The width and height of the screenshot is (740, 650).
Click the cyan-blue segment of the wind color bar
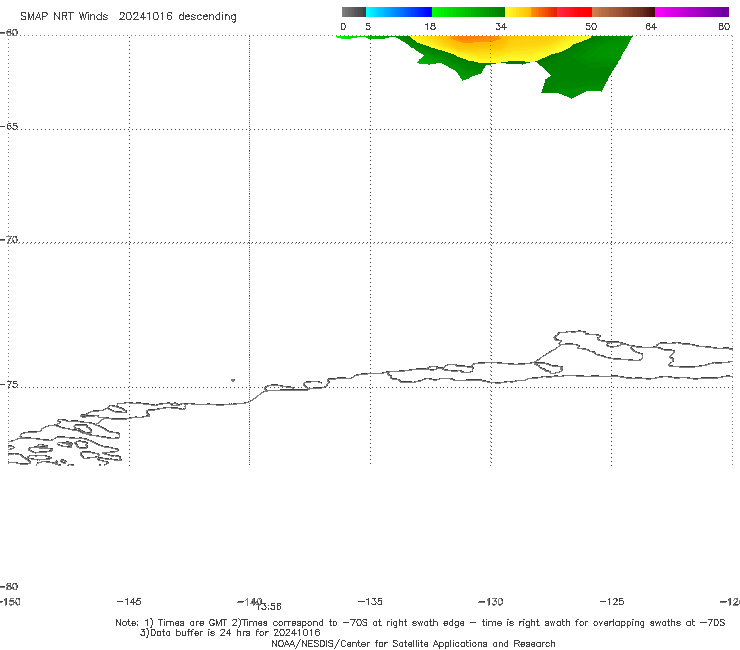click(399, 12)
